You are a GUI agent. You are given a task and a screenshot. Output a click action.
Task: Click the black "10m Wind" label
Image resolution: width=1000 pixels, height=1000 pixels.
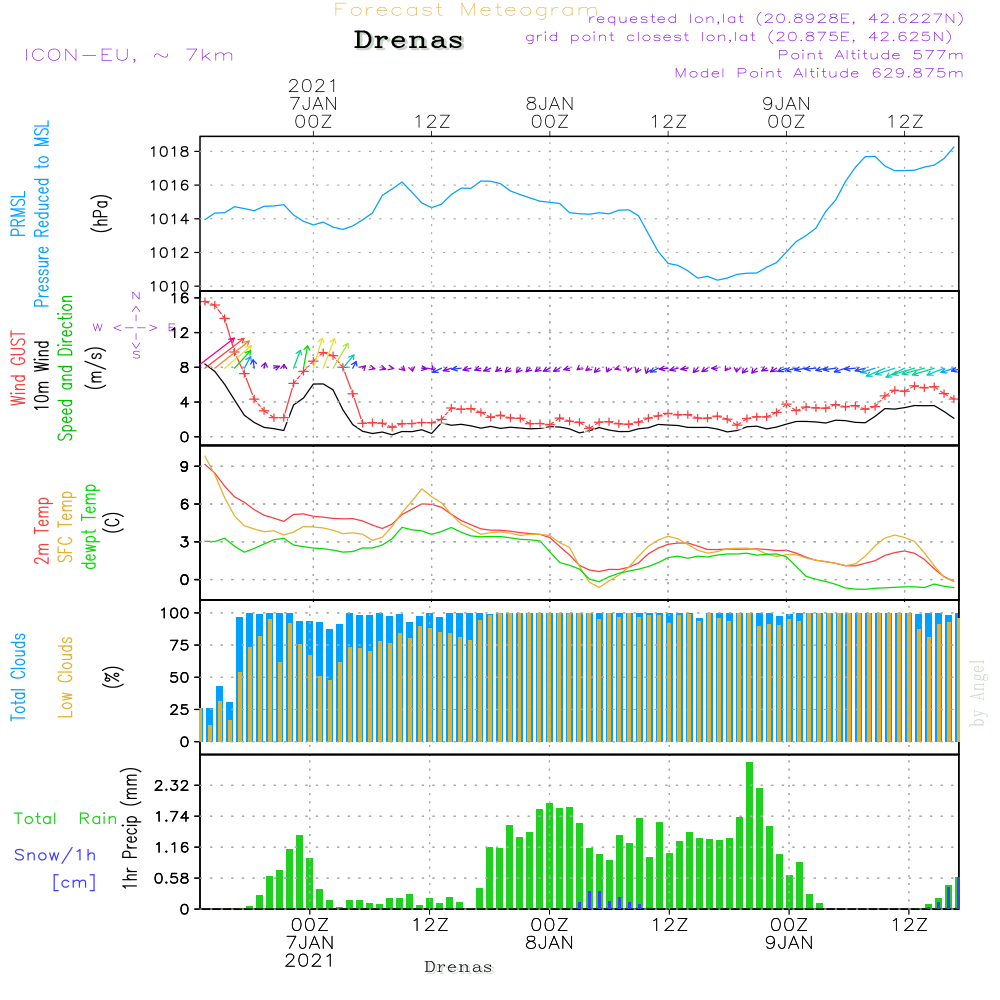41,375
